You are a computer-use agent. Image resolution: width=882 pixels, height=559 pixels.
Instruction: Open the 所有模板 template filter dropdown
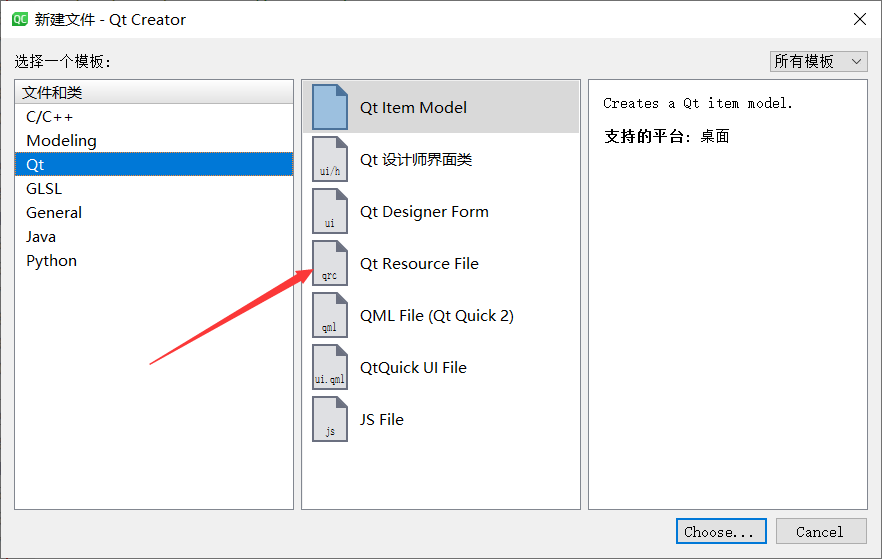[818, 61]
